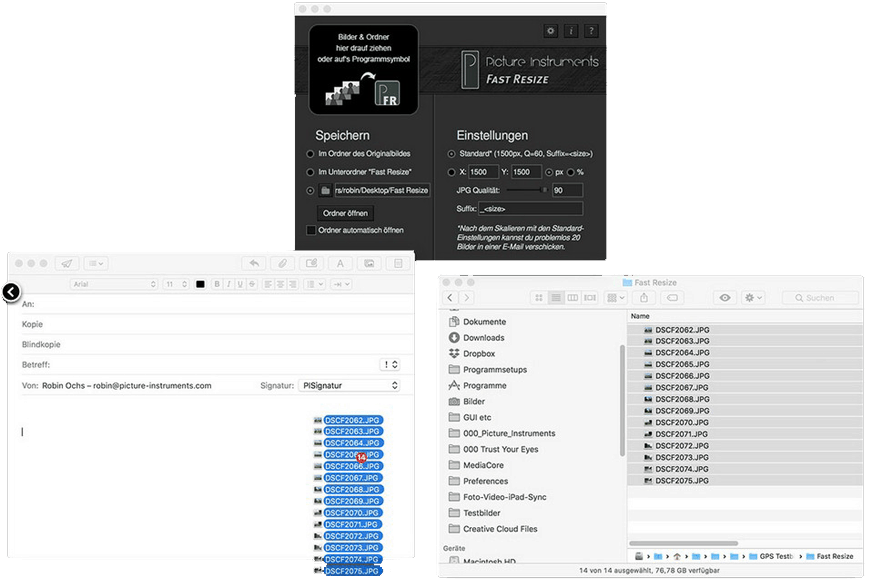
Task: Click Fast Resize in the Finder path bar
Action: 829,556
